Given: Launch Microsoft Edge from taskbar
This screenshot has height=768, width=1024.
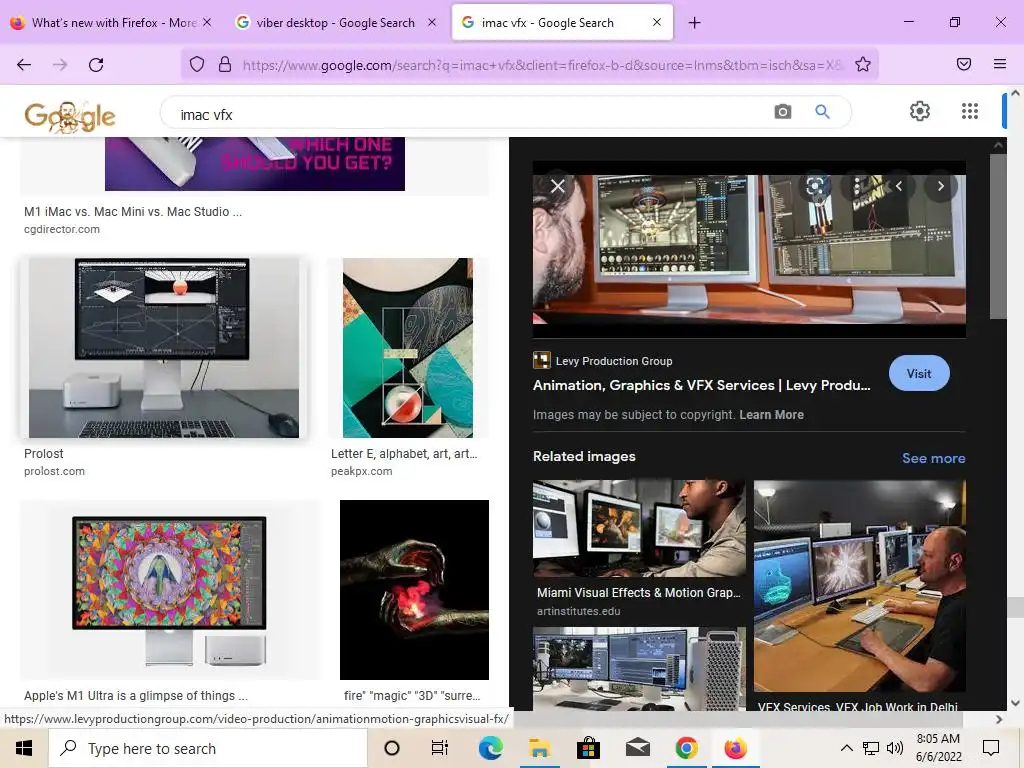Looking at the screenshot, I should (x=490, y=748).
